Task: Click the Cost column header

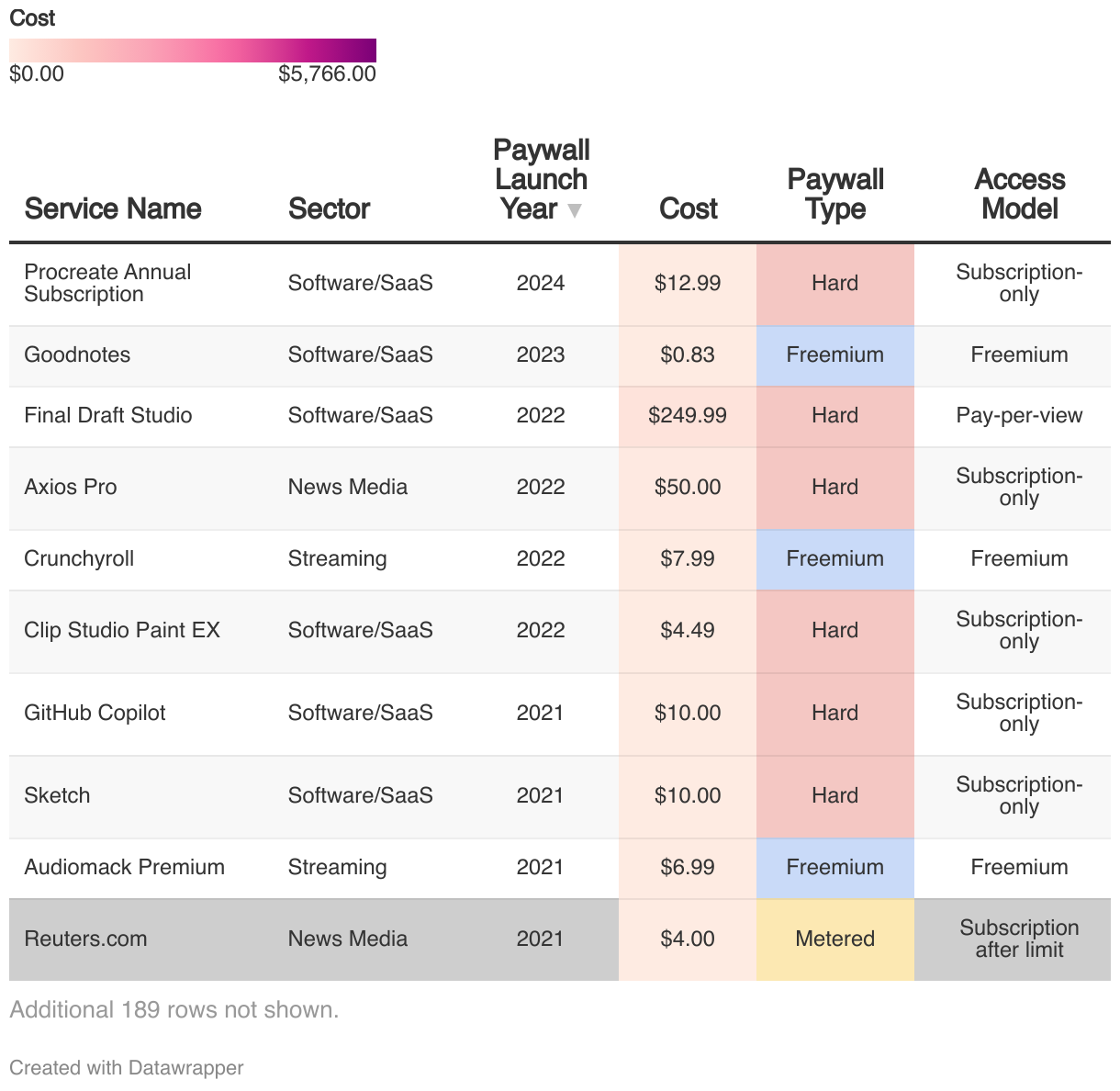Action: pyautogui.click(x=688, y=208)
